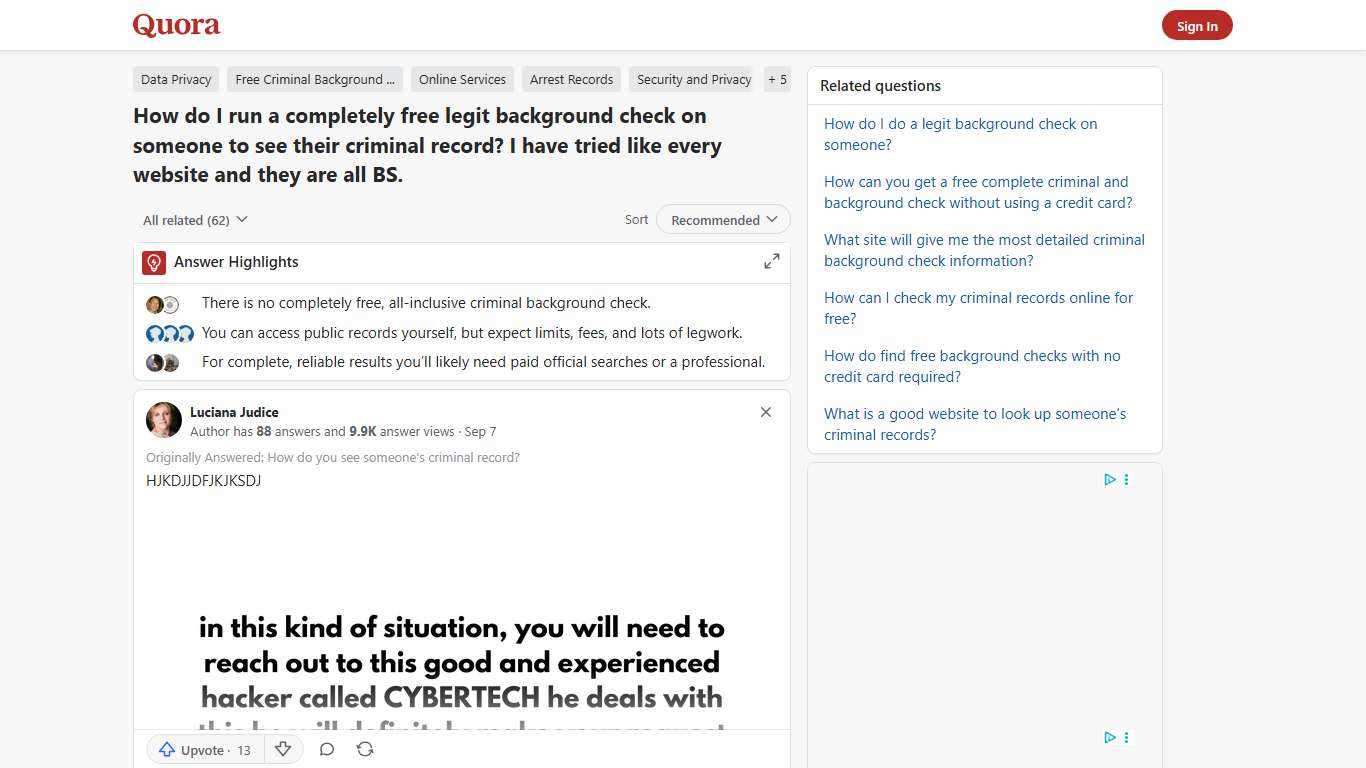Viewport: 1366px width, 768px height.
Task: Expand the Answer Highlights panel
Action: [771, 261]
